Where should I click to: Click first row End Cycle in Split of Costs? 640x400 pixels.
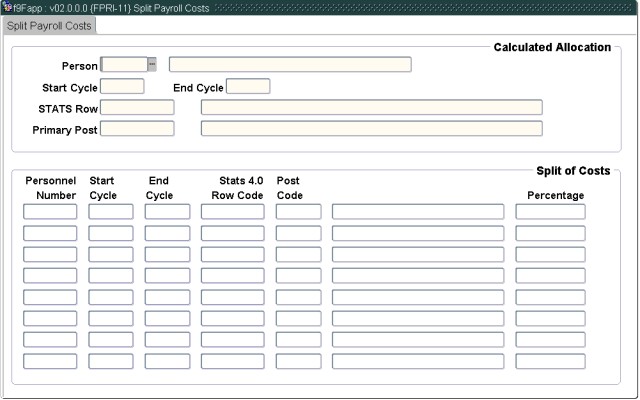point(167,212)
